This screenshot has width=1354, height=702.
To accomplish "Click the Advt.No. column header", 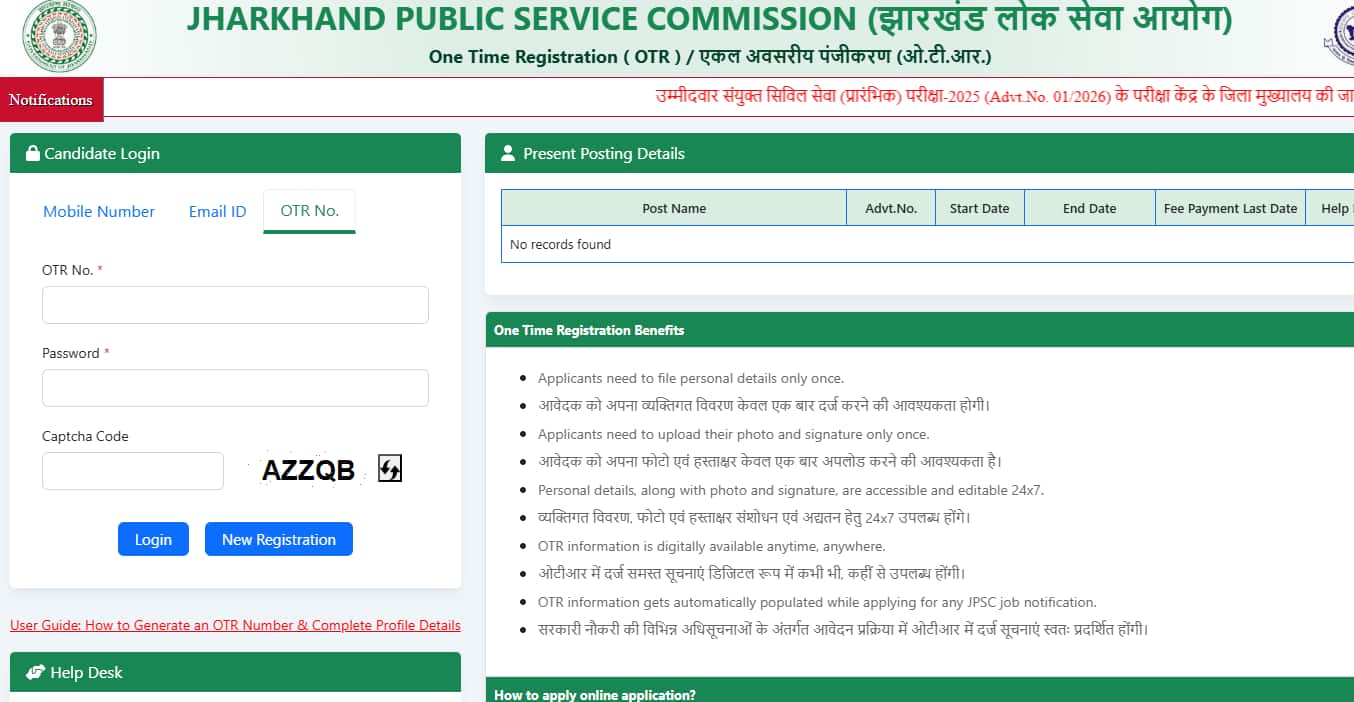I will (891, 208).
